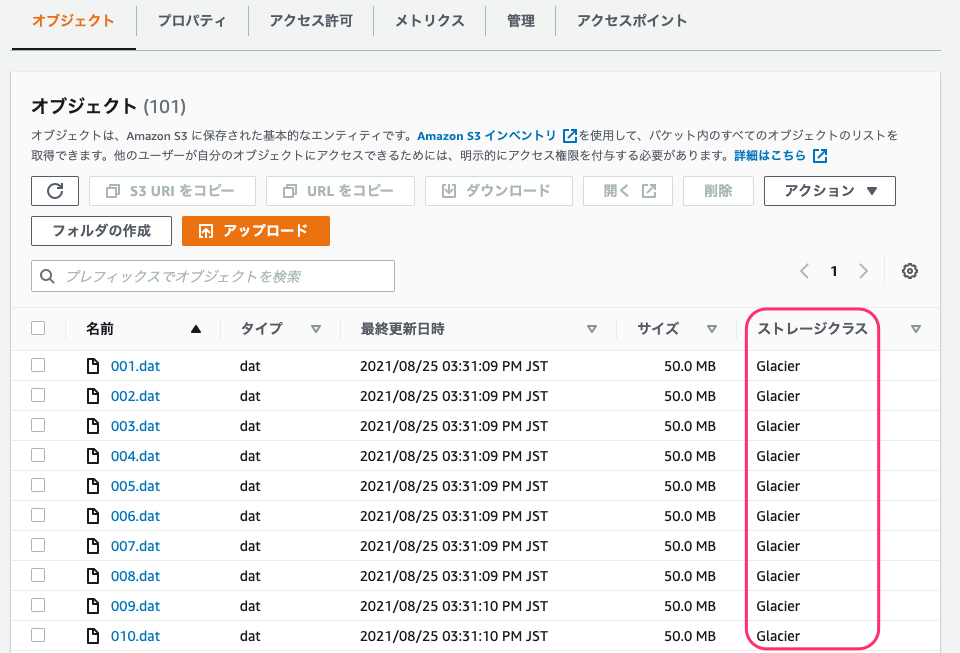
Task: Open the 詳細はこちら link
Action: point(770,155)
